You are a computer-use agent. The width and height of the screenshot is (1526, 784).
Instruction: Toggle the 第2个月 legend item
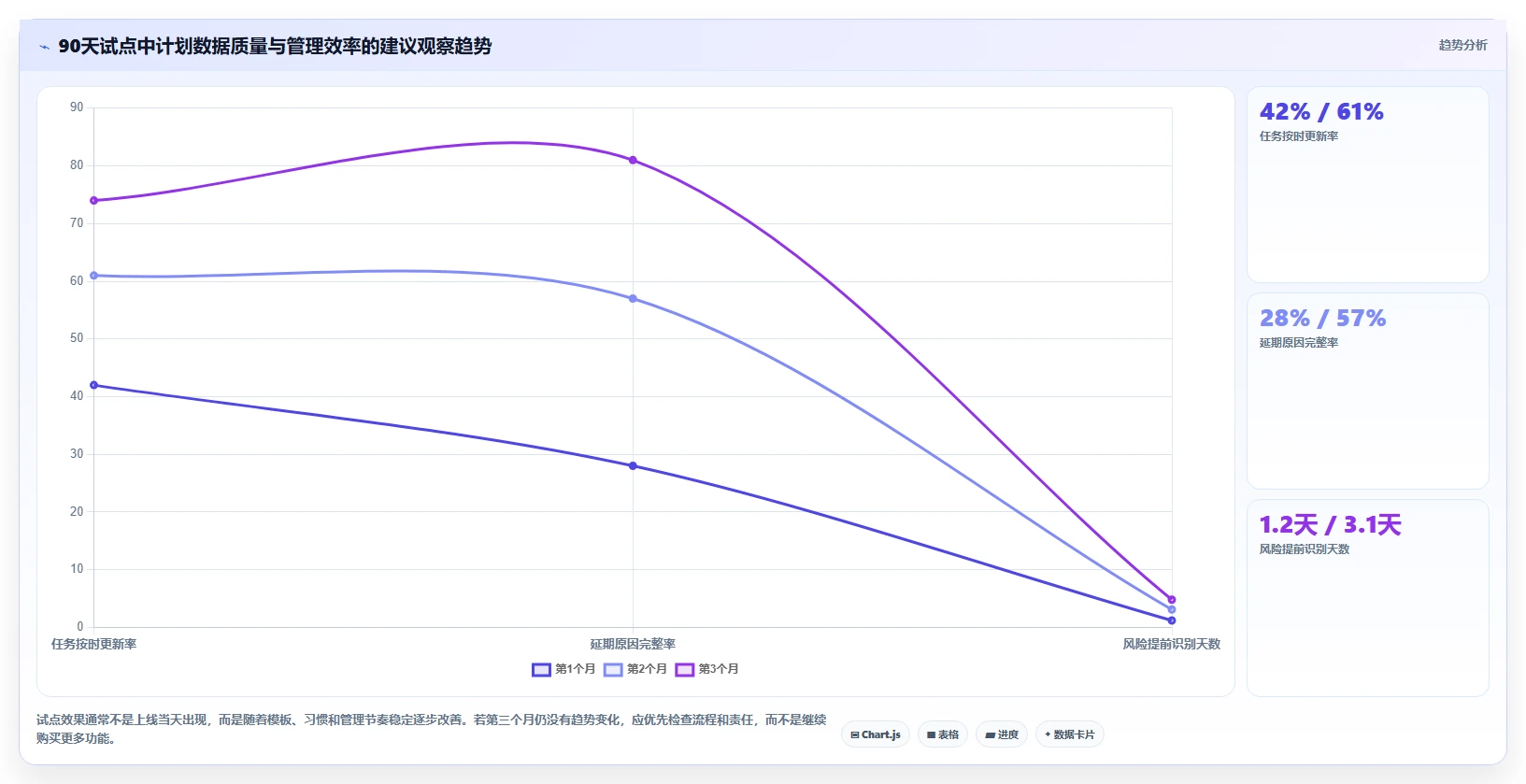pos(635,669)
